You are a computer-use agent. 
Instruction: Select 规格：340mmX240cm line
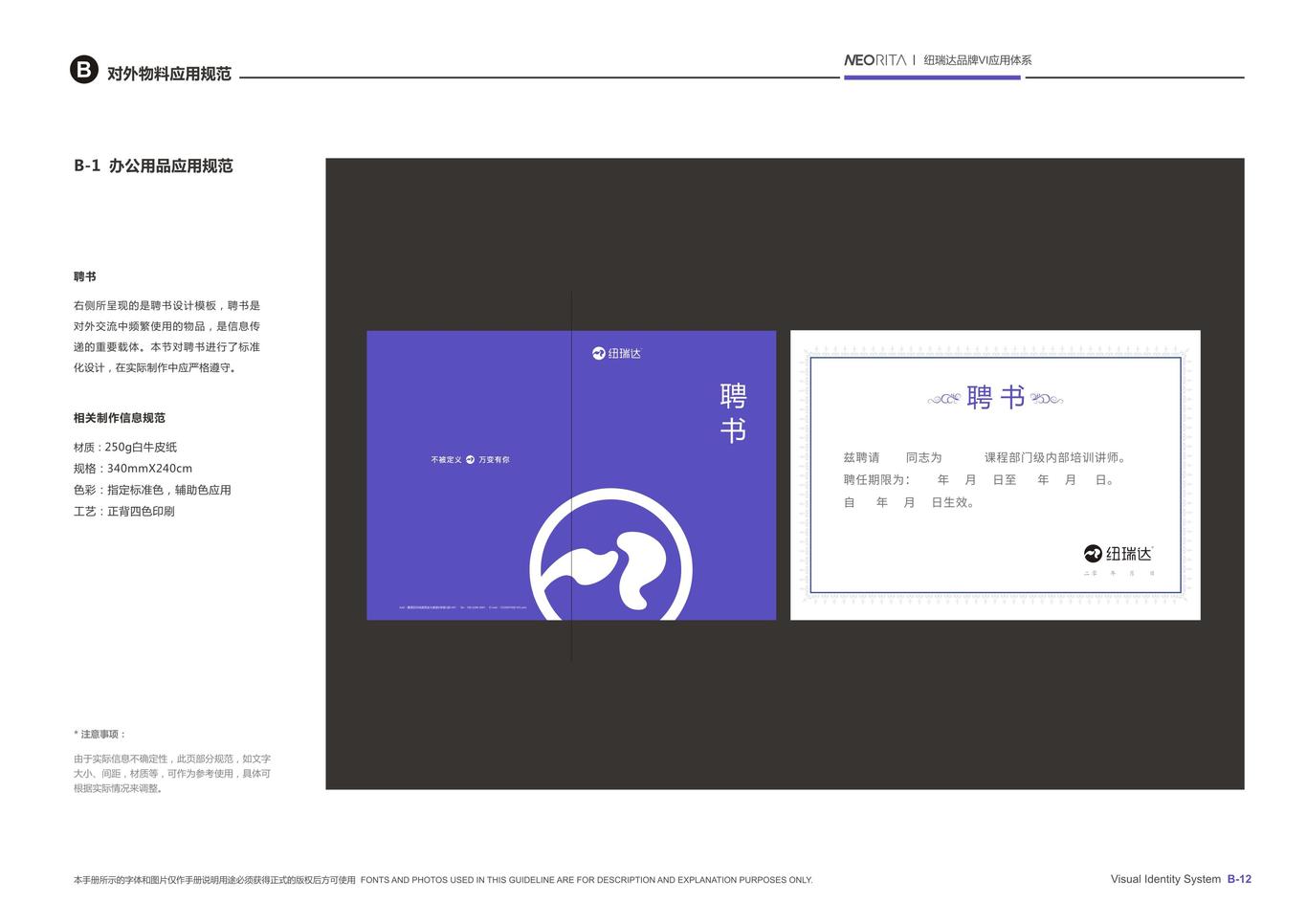tap(133, 469)
